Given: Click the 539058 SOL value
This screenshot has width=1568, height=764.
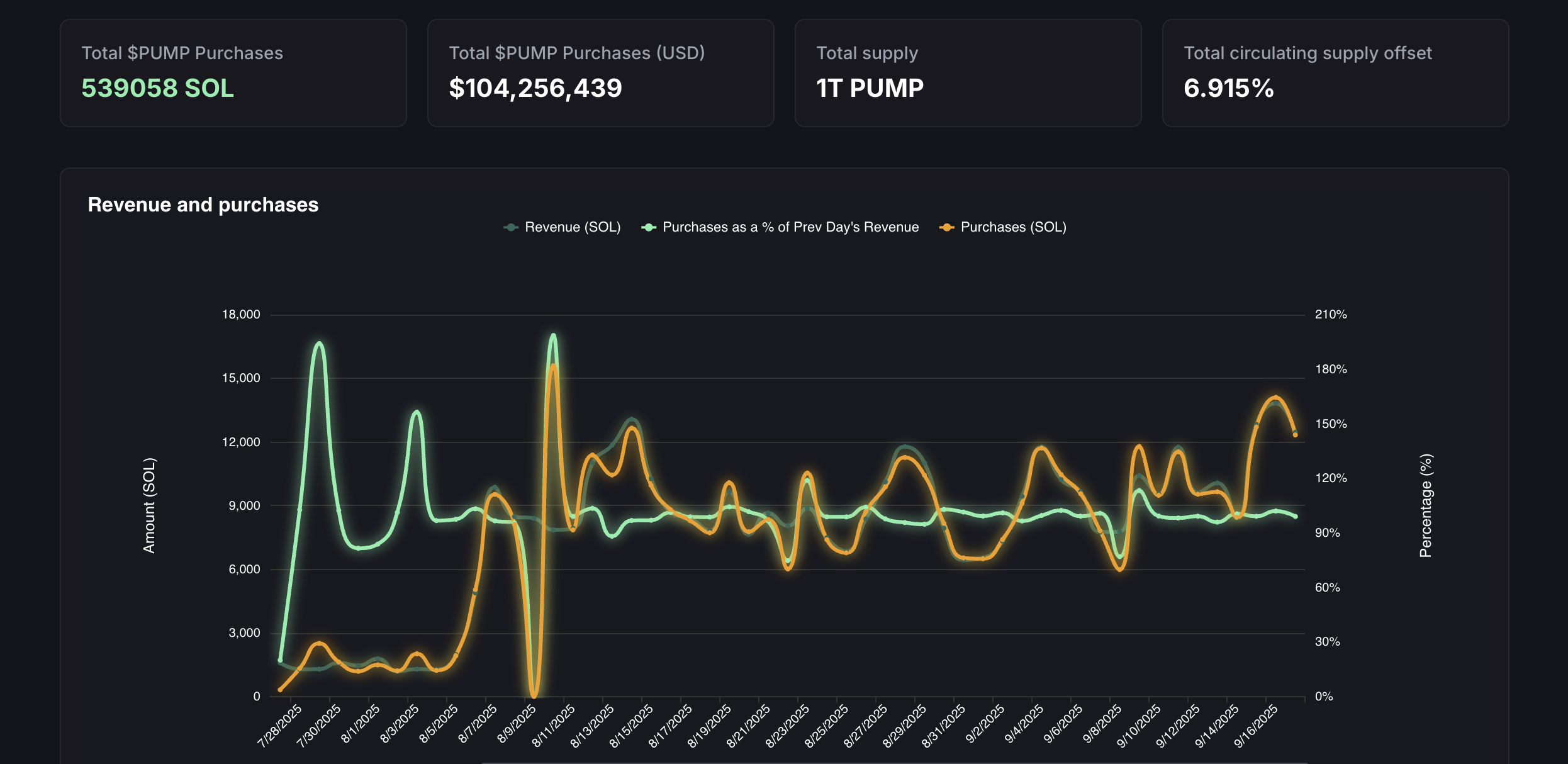Looking at the screenshot, I should [x=157, y=89].
